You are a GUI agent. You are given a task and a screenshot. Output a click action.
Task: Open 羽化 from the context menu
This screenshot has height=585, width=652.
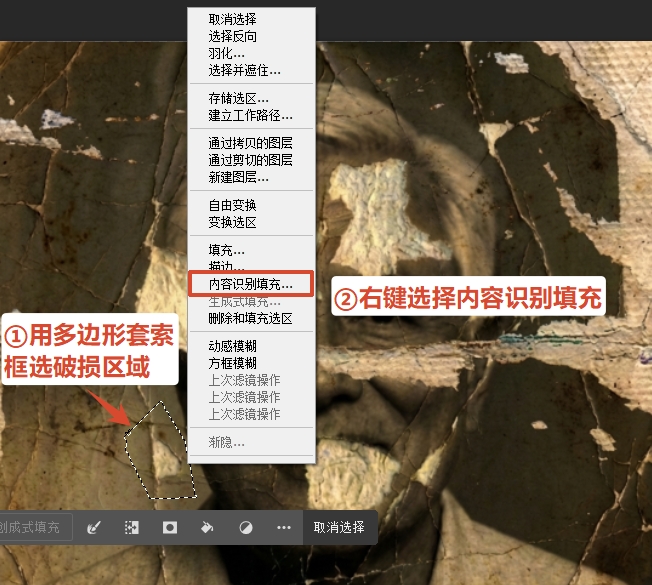click(x=227, y=53)
